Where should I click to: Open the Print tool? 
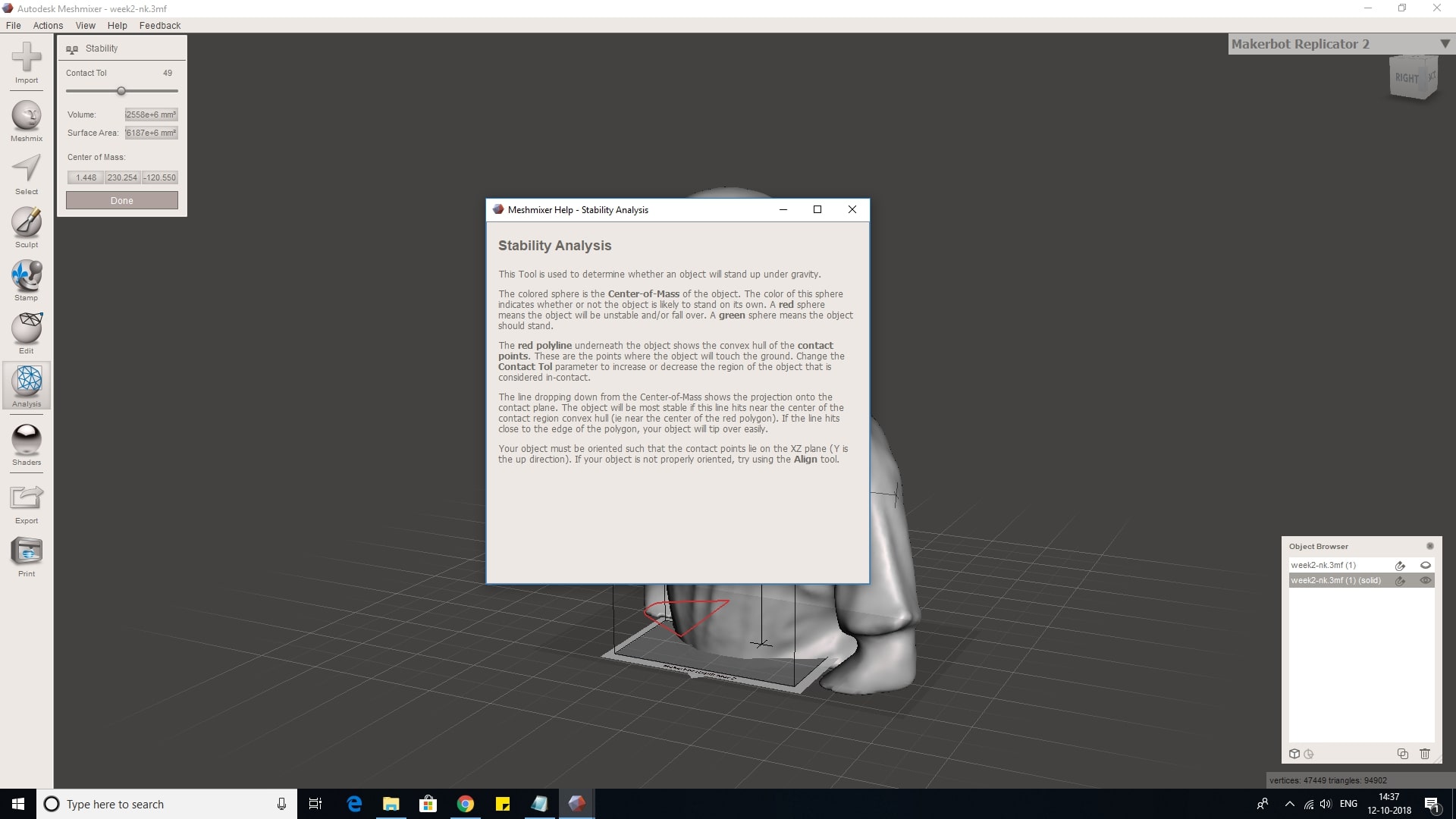pos(27,551)
